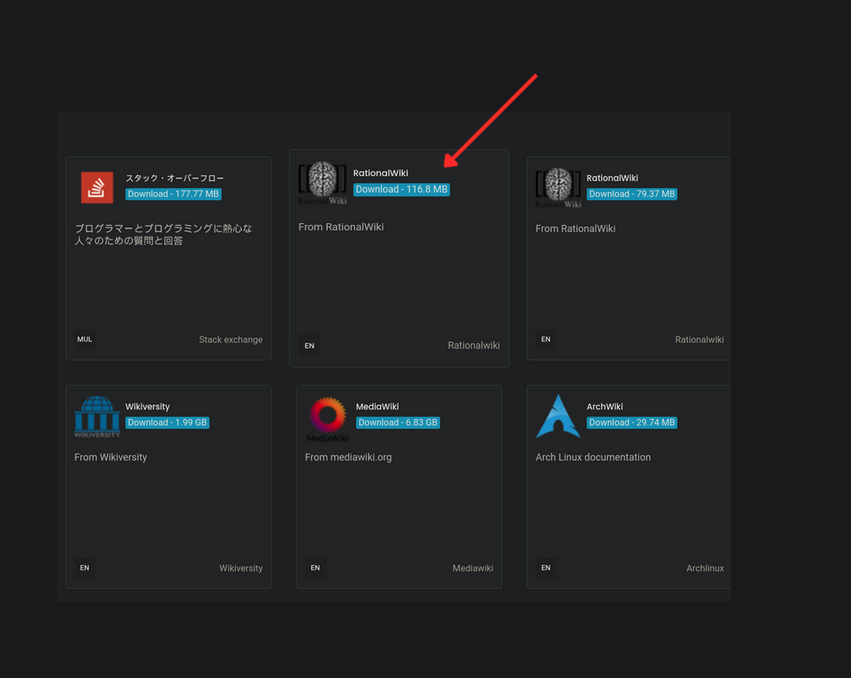Click the Archlinux category label
The height and width of the screenshot is (678, 851).
705,568
